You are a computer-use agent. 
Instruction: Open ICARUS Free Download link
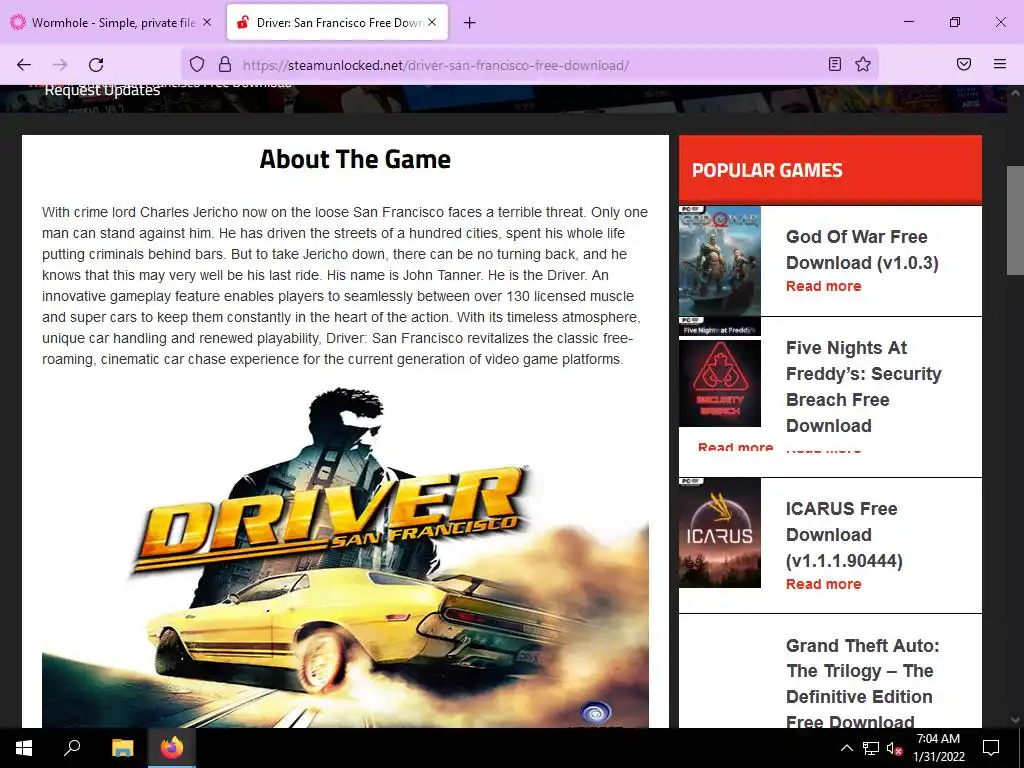[x=844, y=535]
